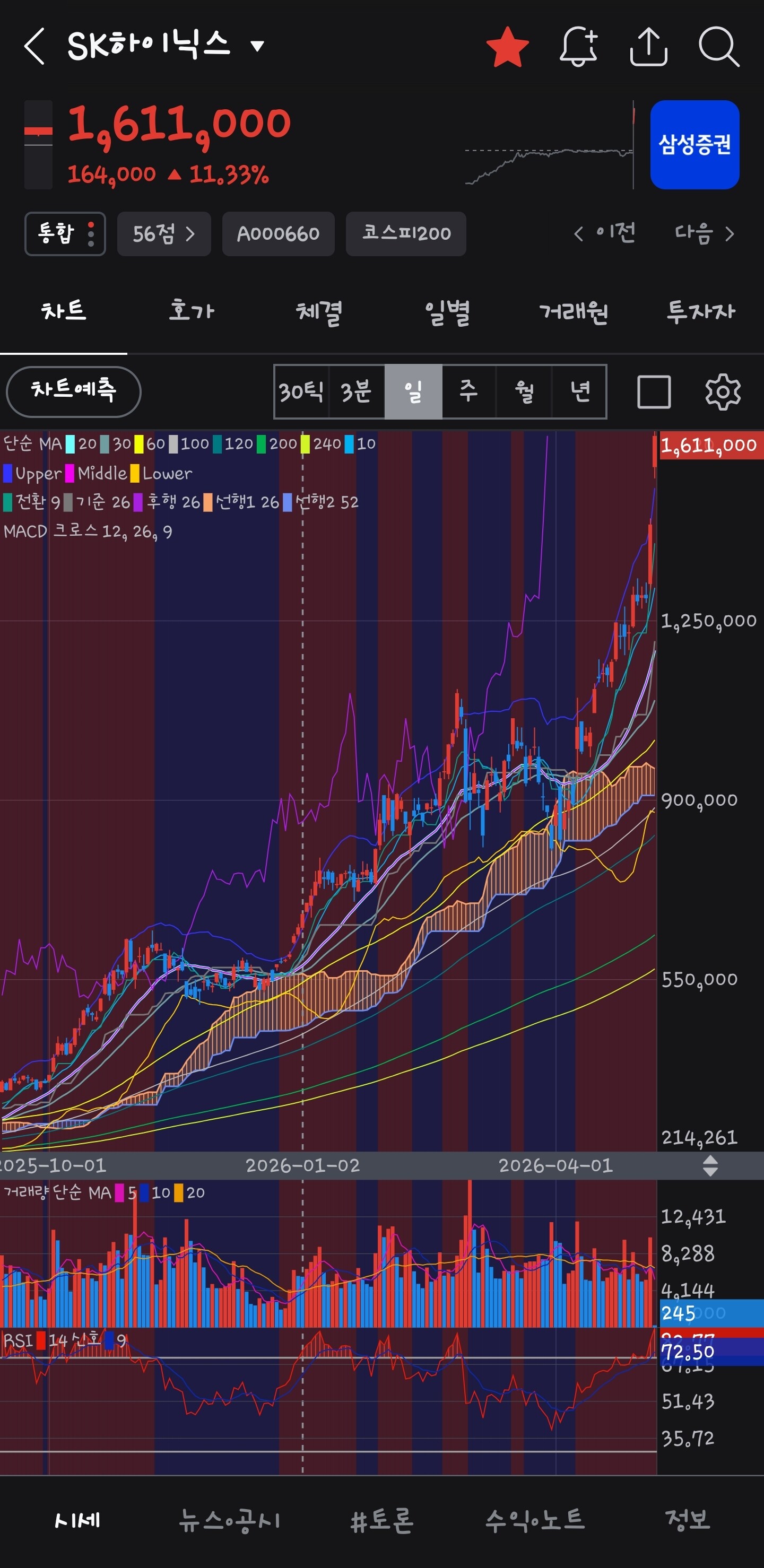Tap the 차트예측 button
The height and width of the screenshot is (1568, 764).
[73, 391]
